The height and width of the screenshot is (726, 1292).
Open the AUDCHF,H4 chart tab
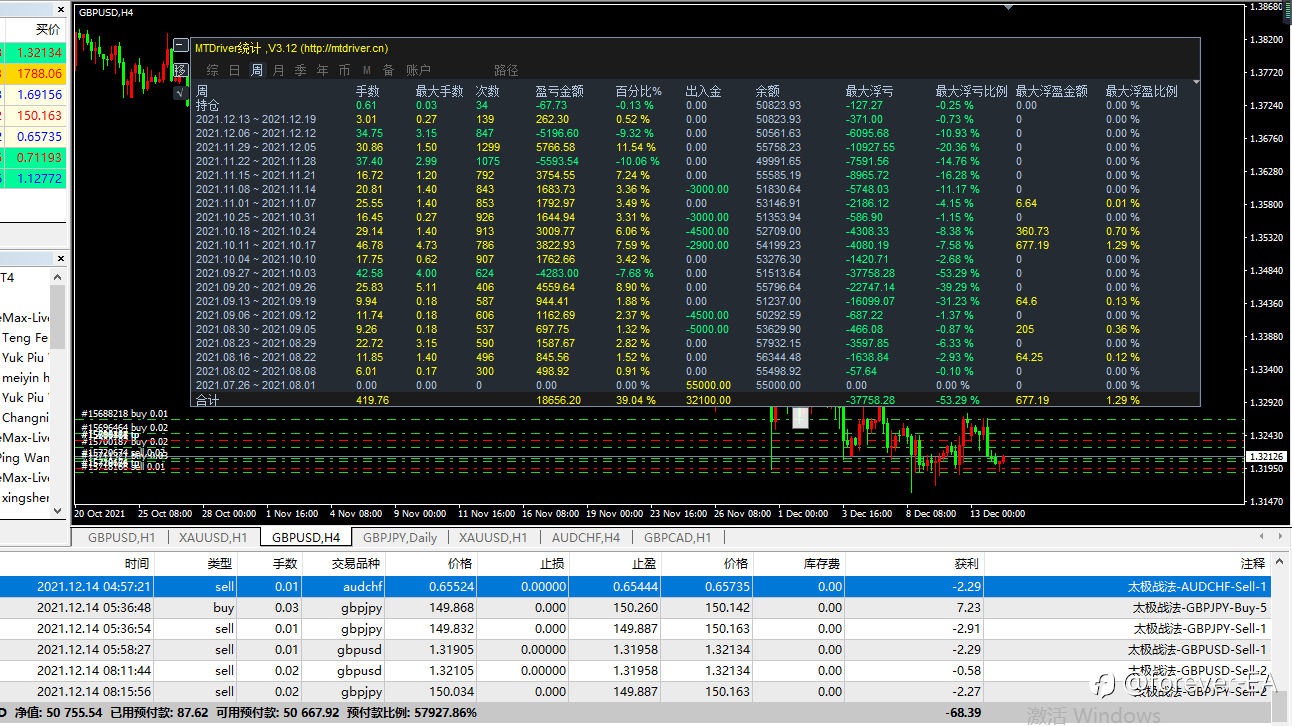click(586, 538)
